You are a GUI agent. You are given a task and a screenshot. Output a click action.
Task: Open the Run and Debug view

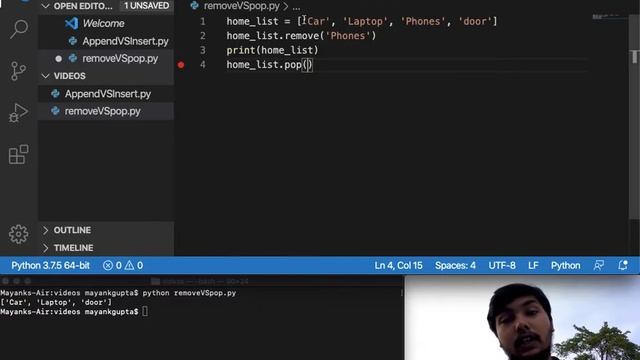coord(18,112)
